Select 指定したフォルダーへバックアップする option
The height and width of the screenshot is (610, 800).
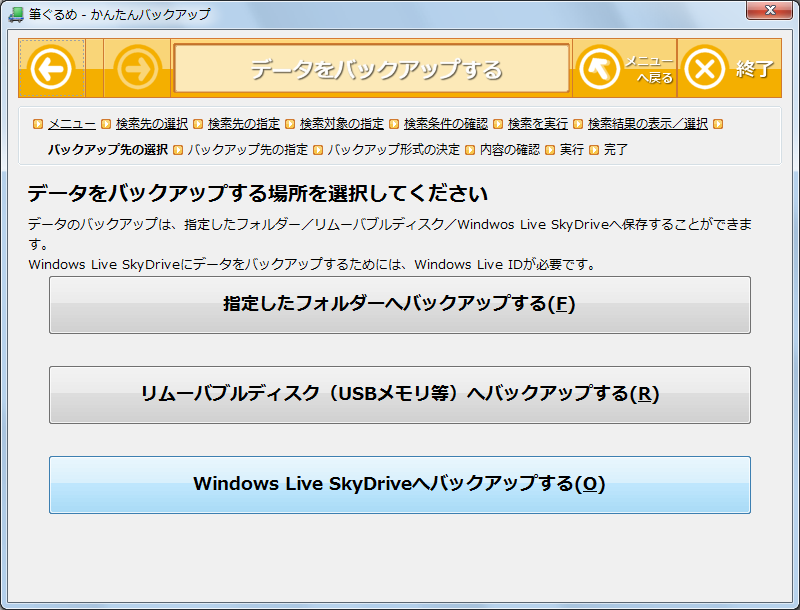tap(400, 305)
